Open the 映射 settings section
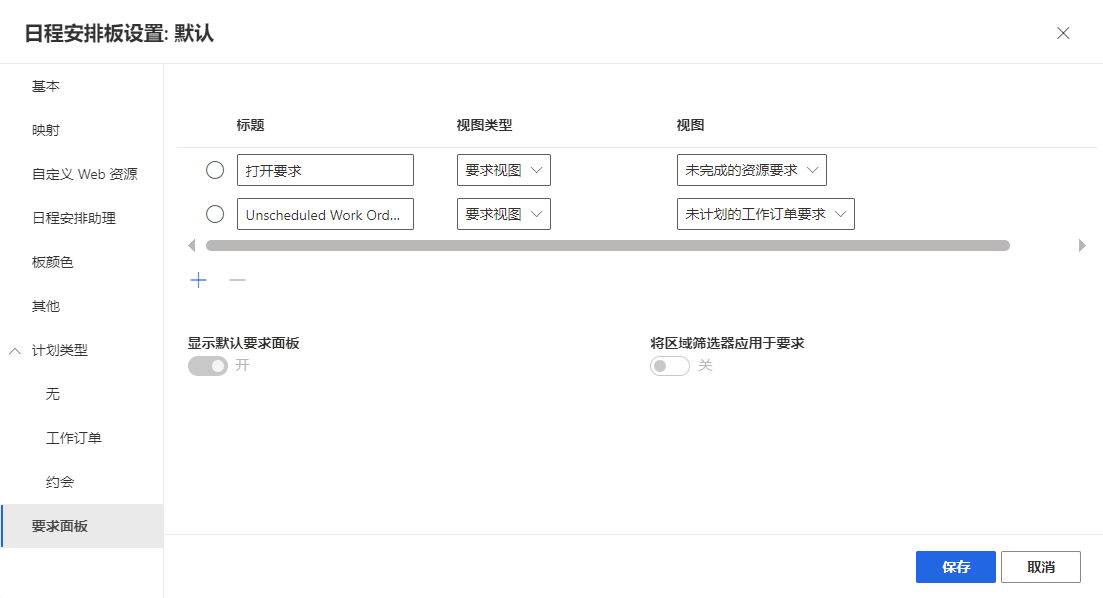1103x598 pixels. click(x=82, y=130)
